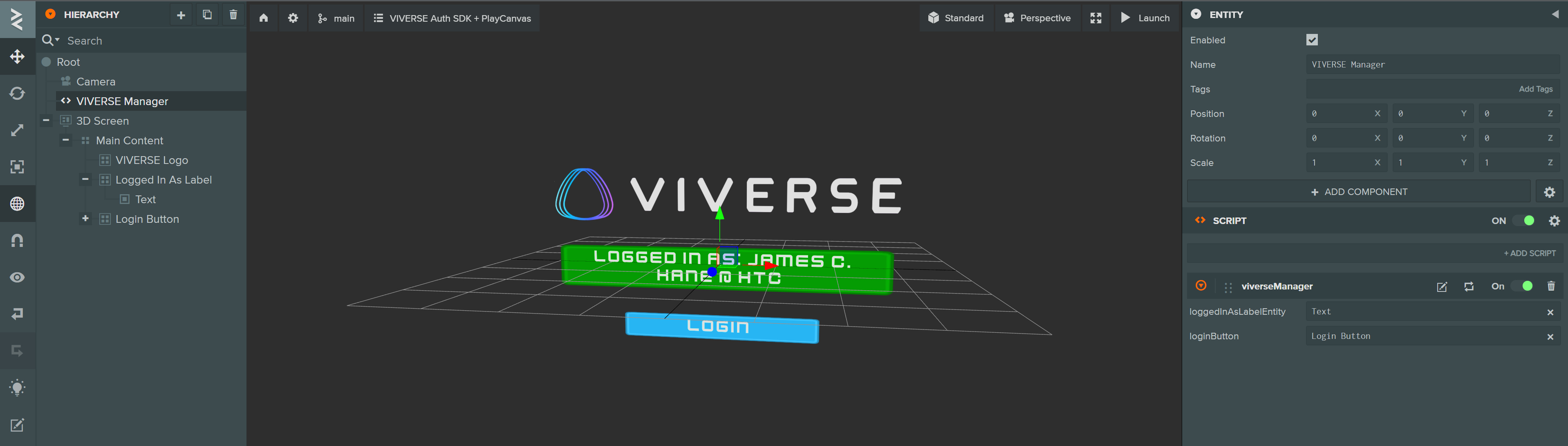Open the Perspective camera dropdown
Viewport: 1568px width, 446px height.
click(x=1037, y=18)
